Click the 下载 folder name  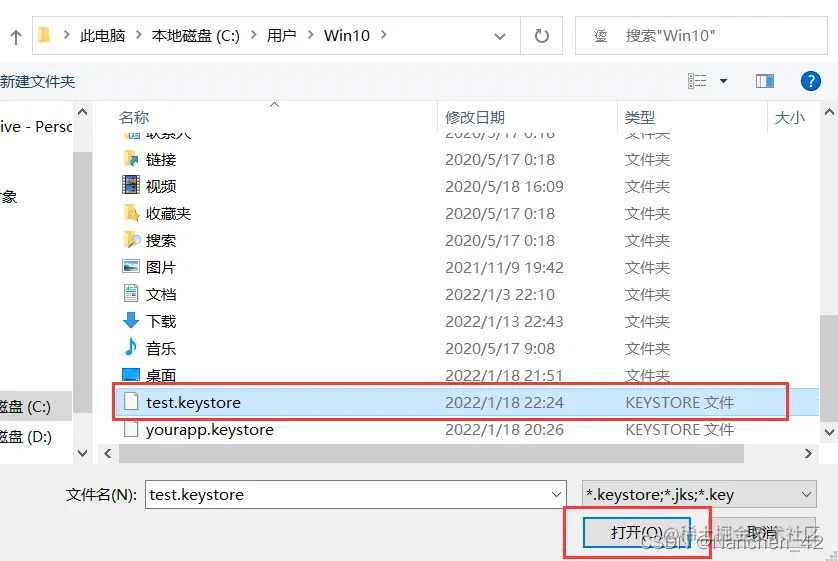coord(161,322)
